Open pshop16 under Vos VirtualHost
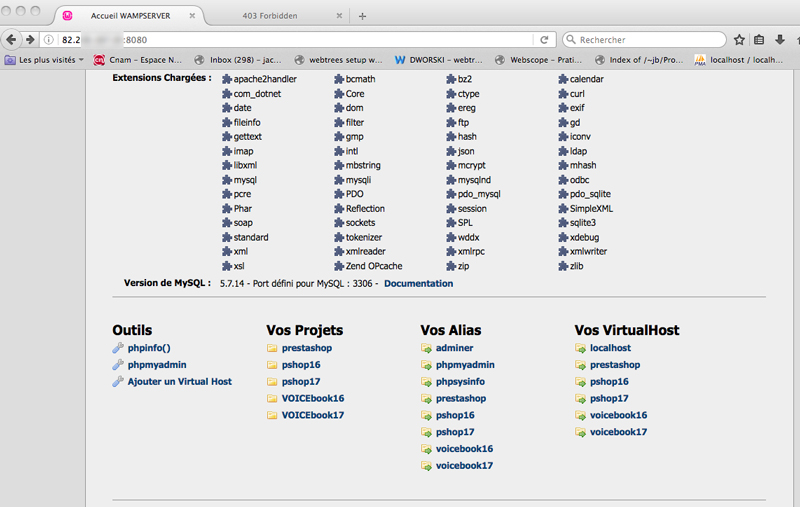Image resolution: width=800 pixels, height=507 pixels. 609,382
